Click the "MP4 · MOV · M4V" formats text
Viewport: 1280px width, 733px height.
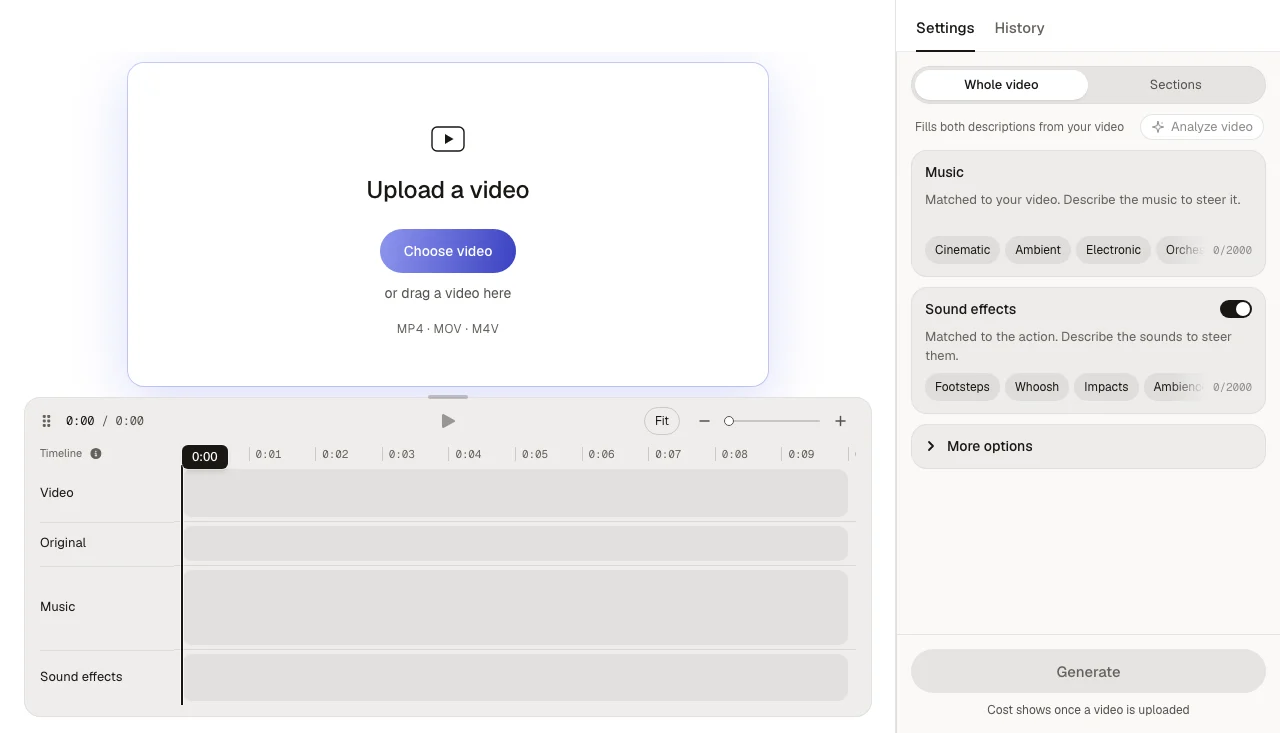pyautogui.click(x=448, y=329)
